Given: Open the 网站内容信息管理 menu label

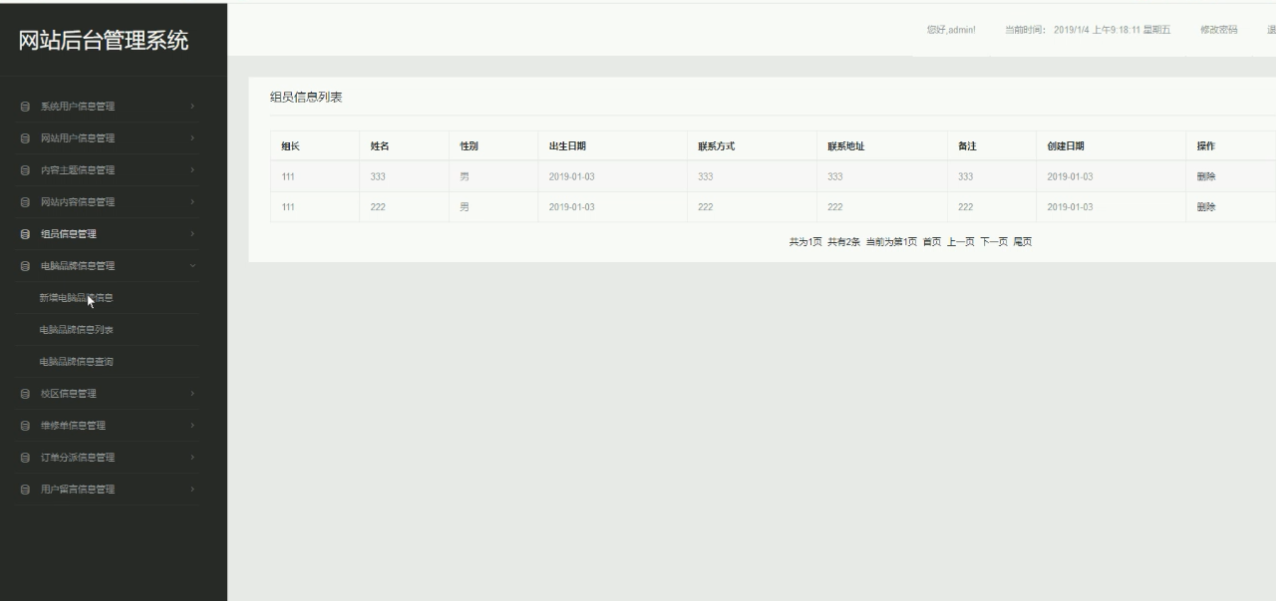Looking at the screenshot, I should tap(77, 202).
